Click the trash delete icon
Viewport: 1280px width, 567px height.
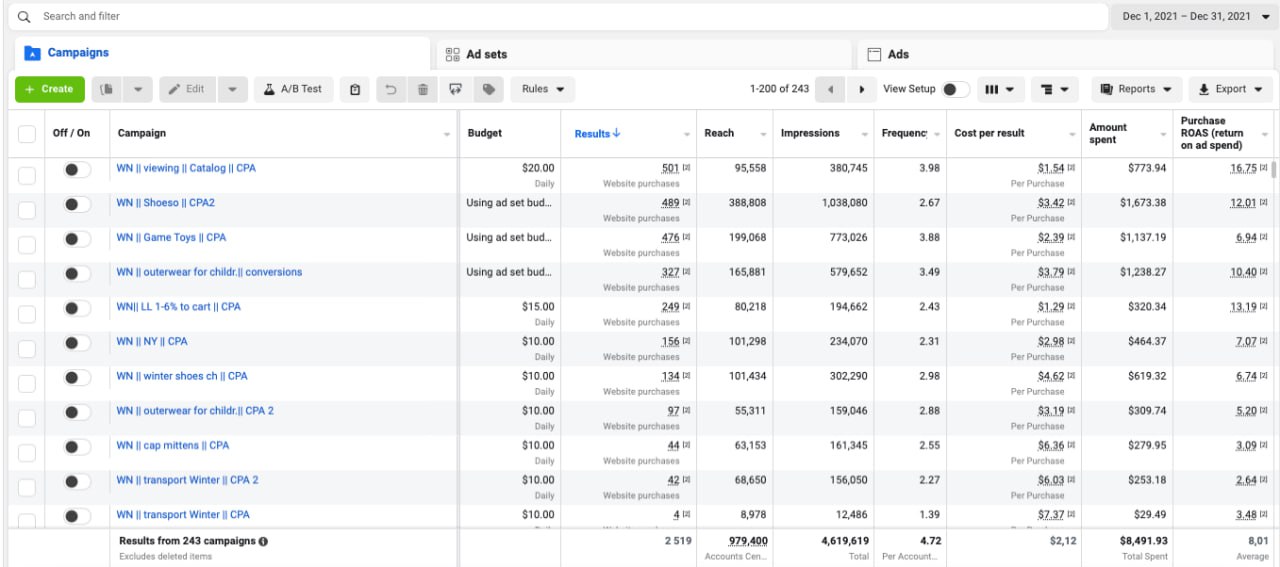tap(423, 89)
